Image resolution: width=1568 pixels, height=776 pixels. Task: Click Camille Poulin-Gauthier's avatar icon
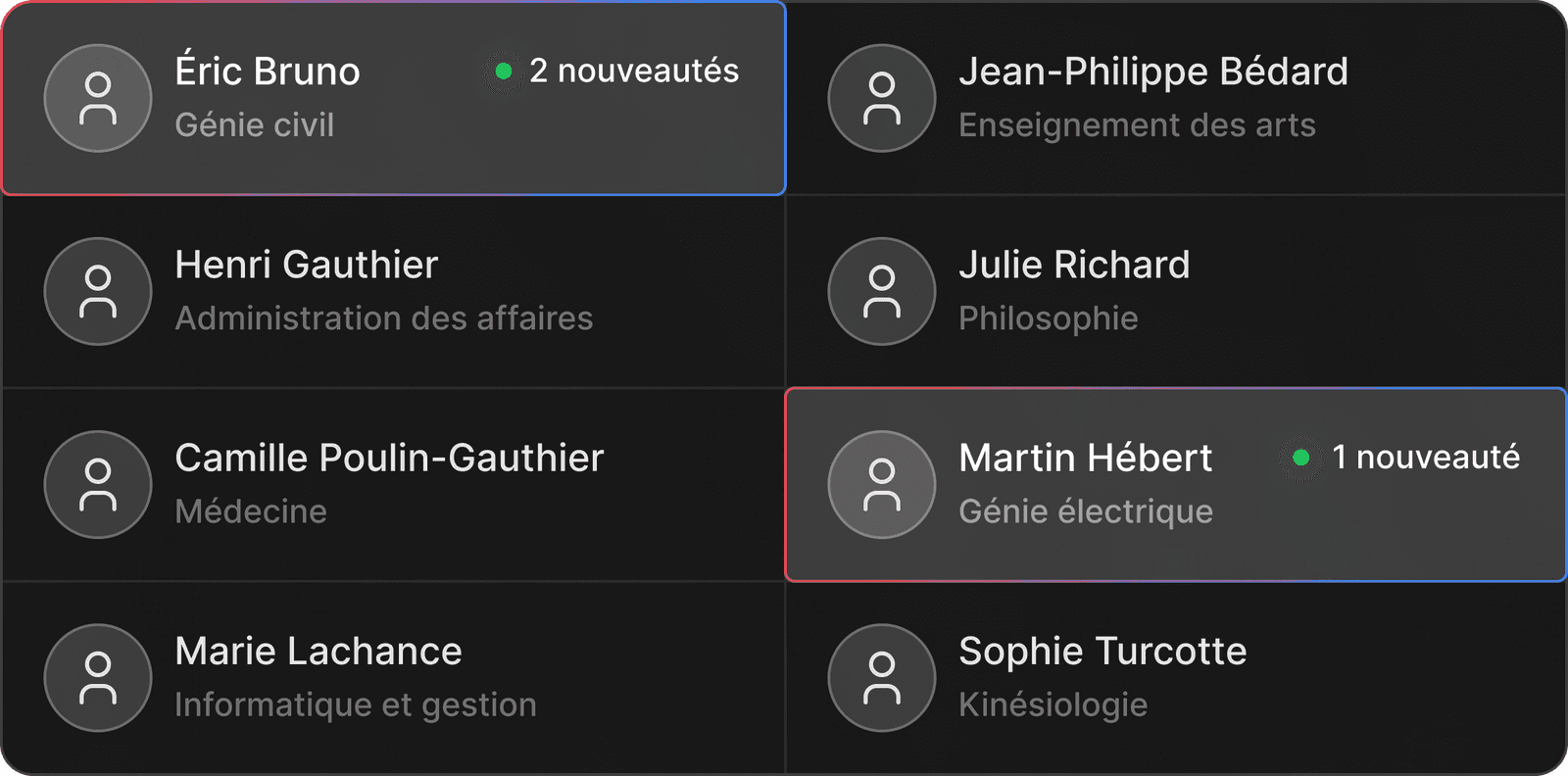98,484
